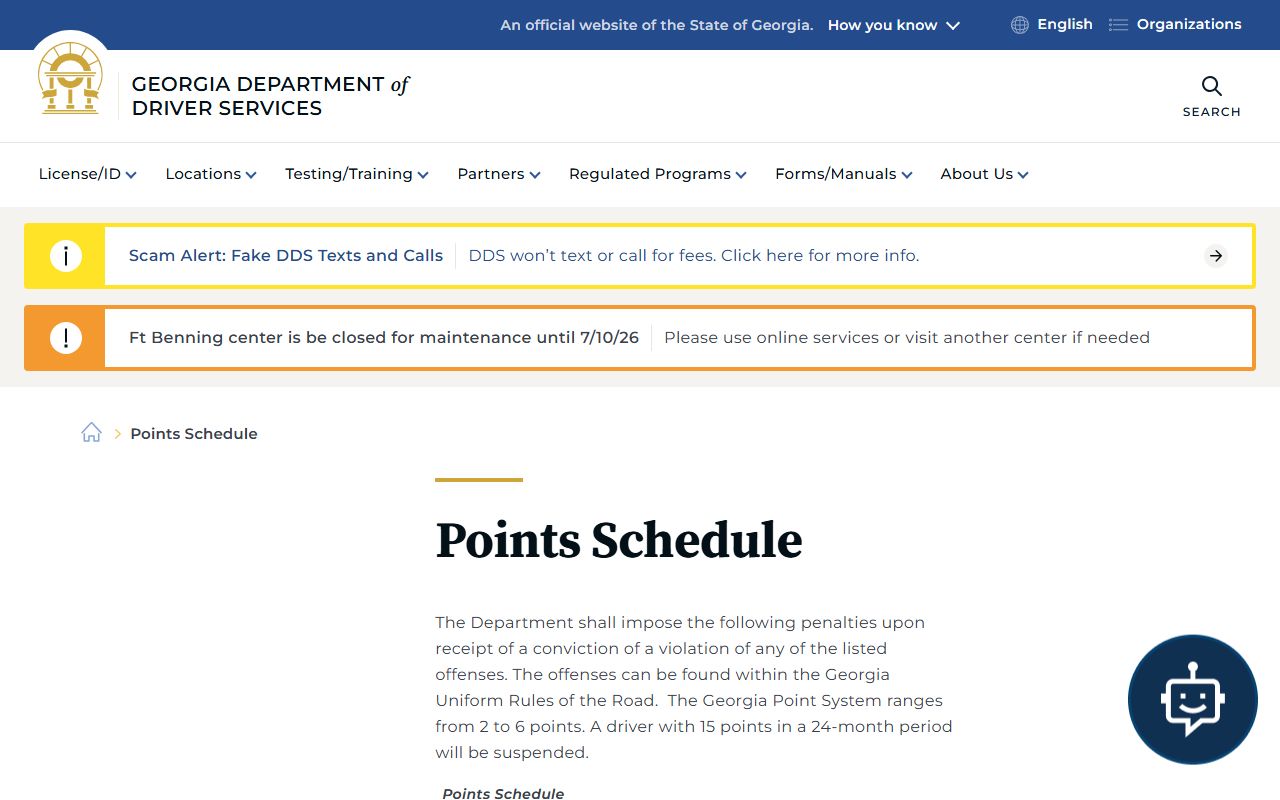This screenshot has width=1280, height=800.
Task: Click the Scam Alert arrow icon
Action: tap(1215, 256)
